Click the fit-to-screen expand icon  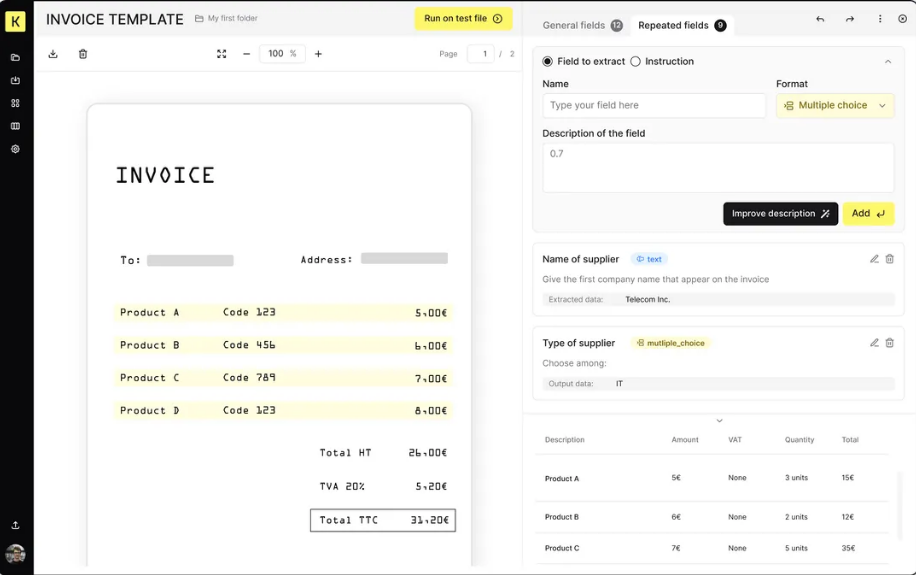[x=221, y=54]
